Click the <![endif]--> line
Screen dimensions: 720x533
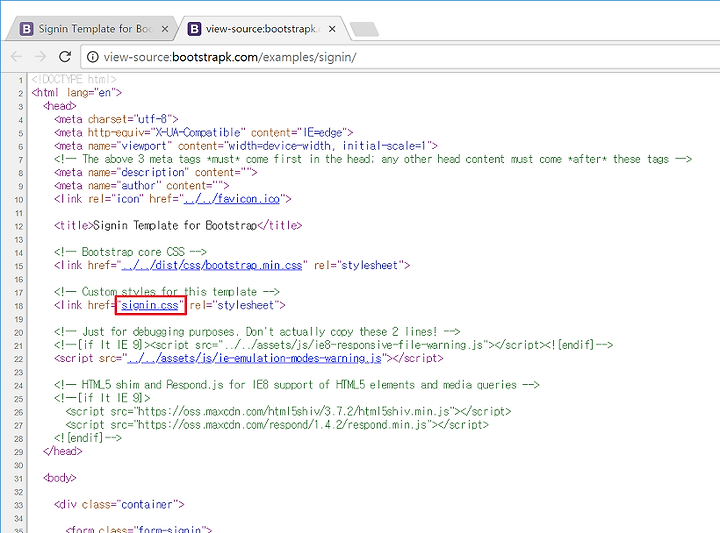pyautogui.click(x=88, y=438)
